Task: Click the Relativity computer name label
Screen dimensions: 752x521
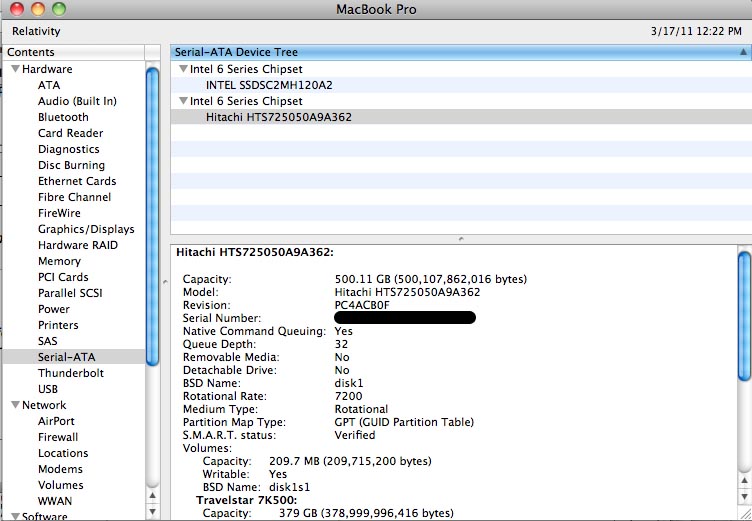Action: (x=36, y=31)
